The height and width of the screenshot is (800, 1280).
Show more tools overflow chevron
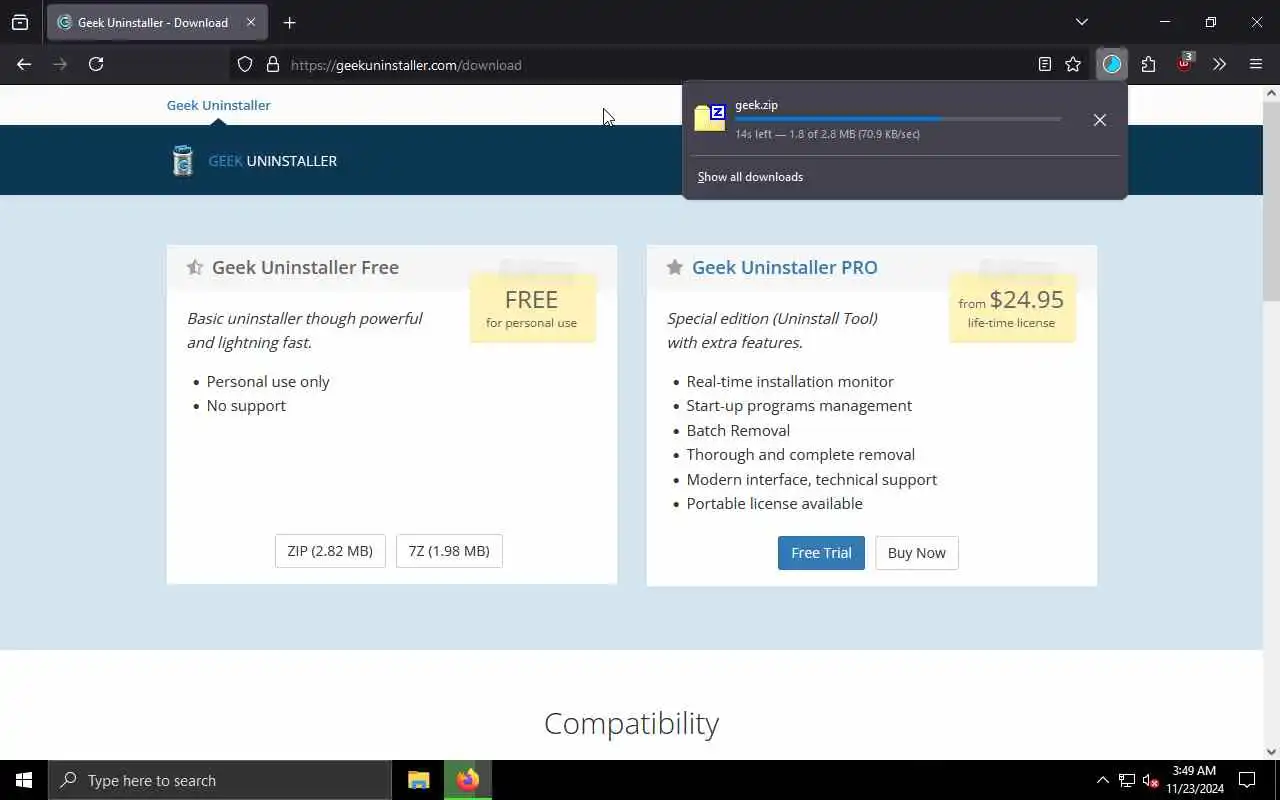[x=1219, y=64]
